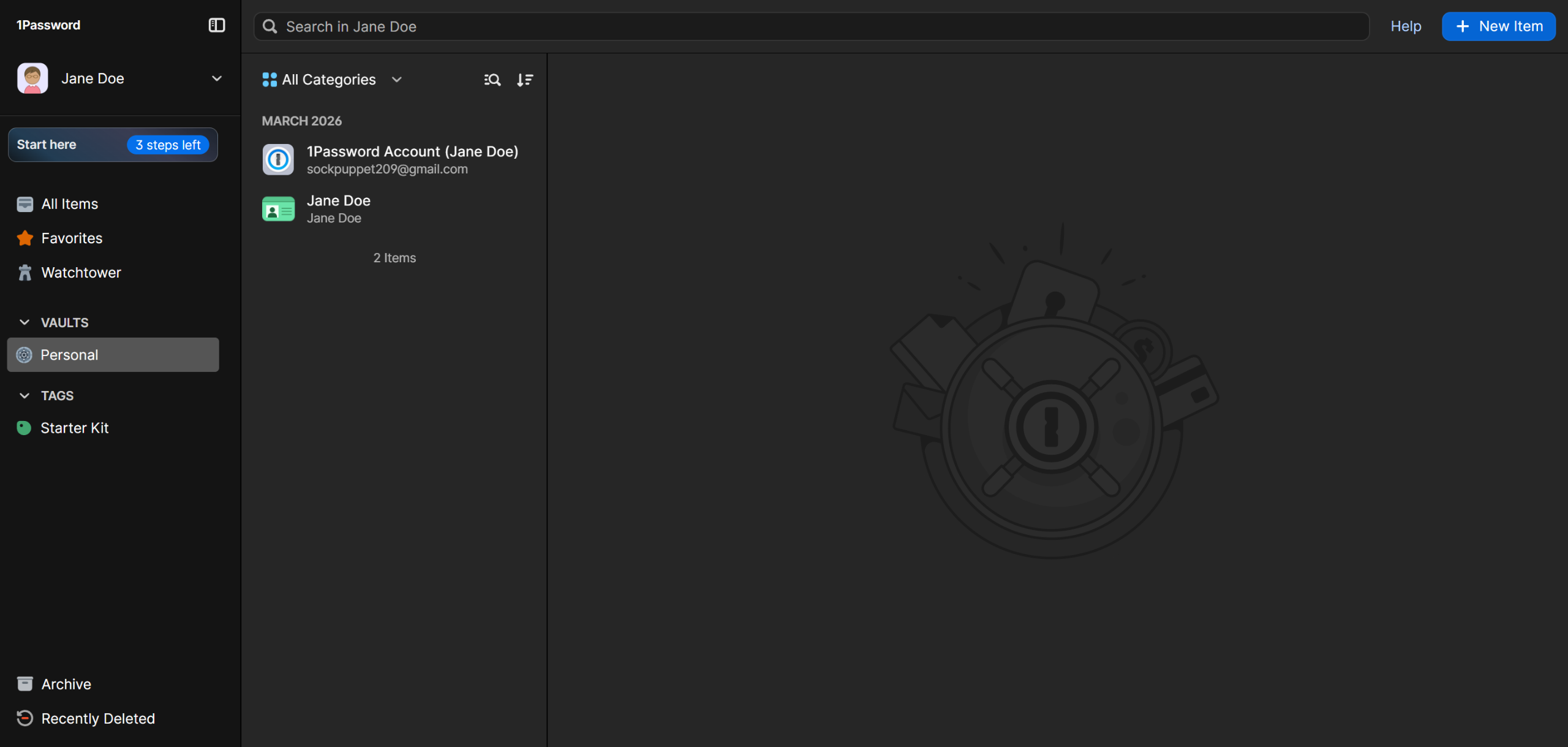
Task: Click the sort order icon
Action: pyautogui.click(x=525, y=80)
